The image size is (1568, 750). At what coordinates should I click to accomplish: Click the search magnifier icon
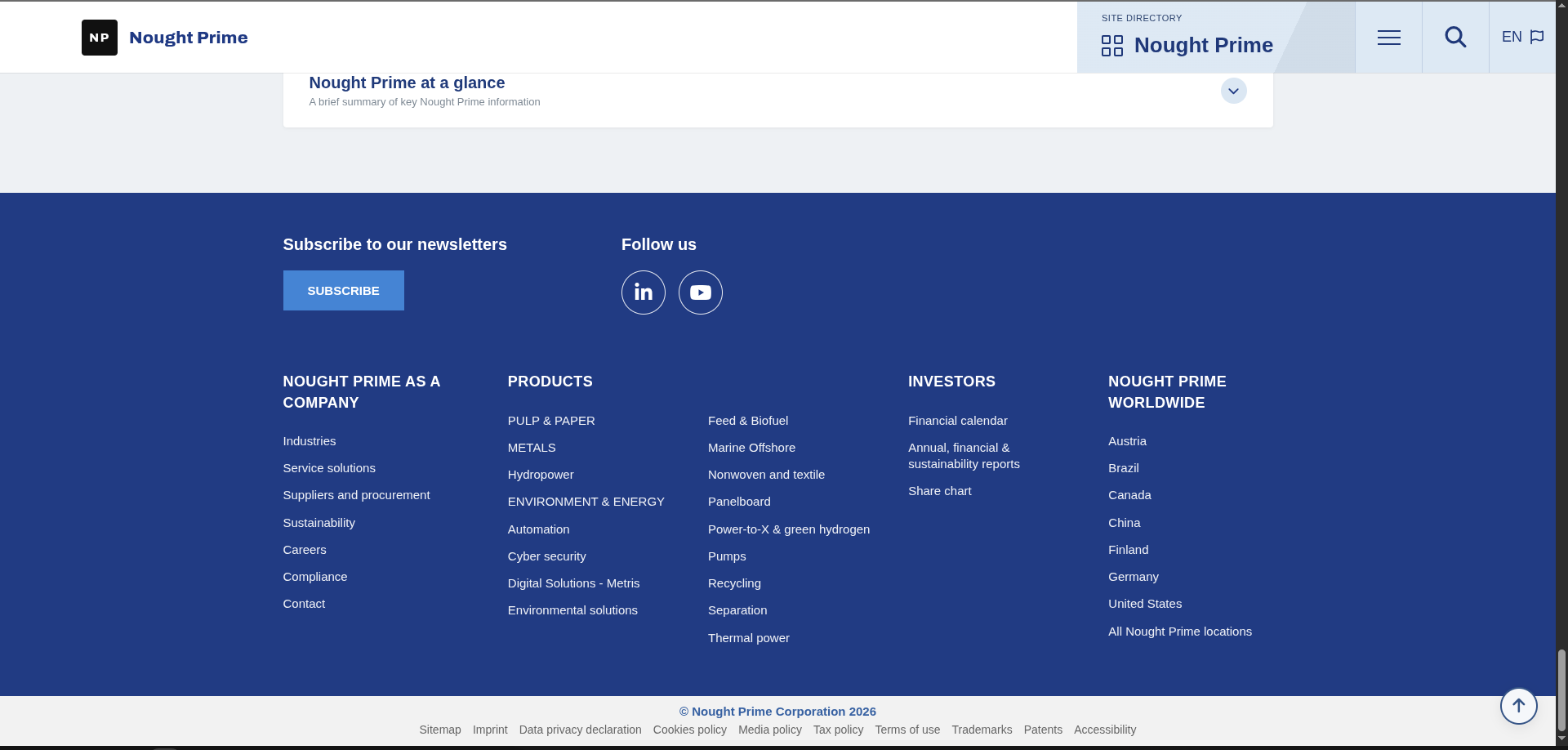pyautogui.click(x=1455, y=38)
